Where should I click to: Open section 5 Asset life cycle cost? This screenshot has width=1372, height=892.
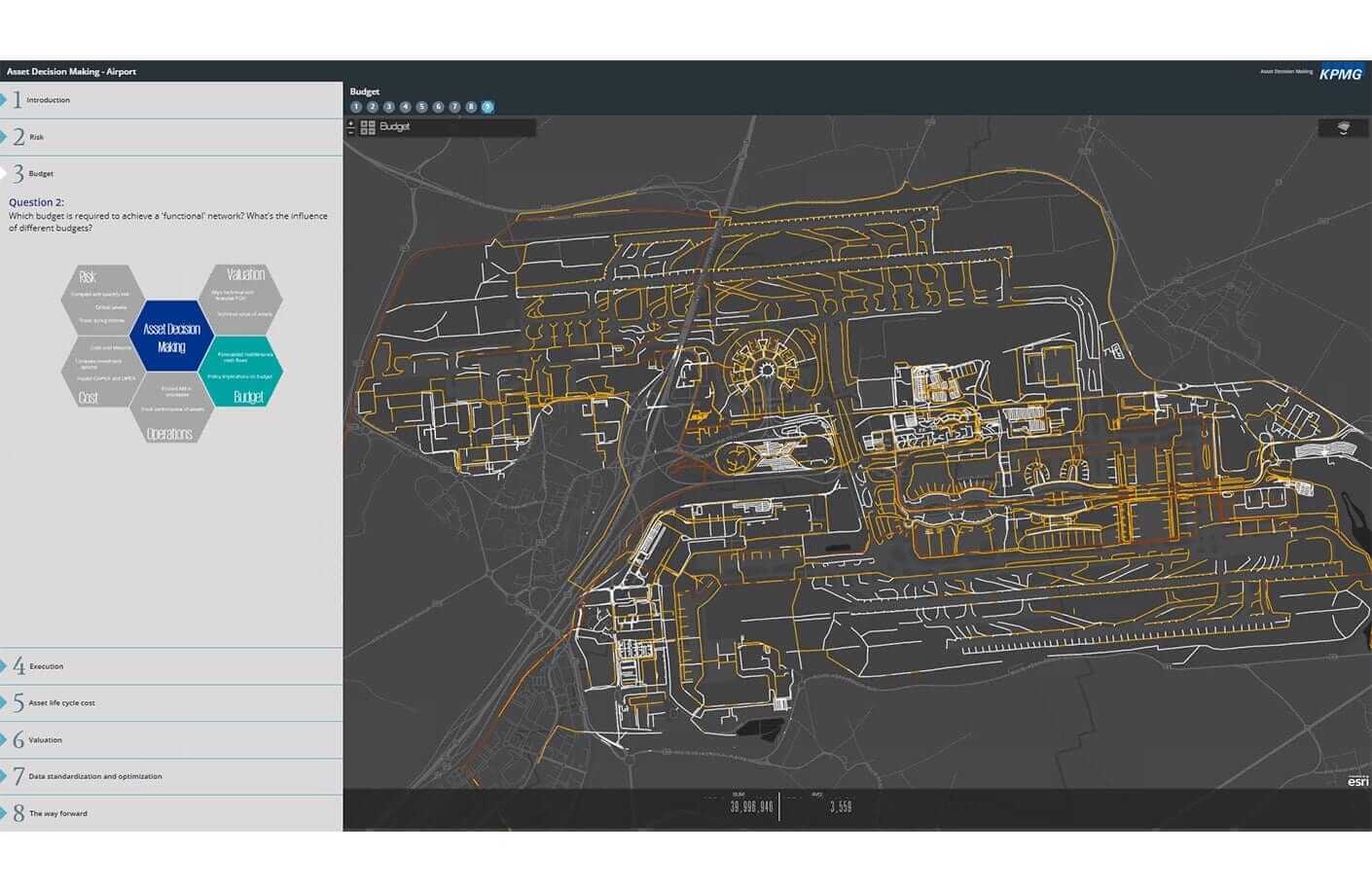[x=171, y=702]
